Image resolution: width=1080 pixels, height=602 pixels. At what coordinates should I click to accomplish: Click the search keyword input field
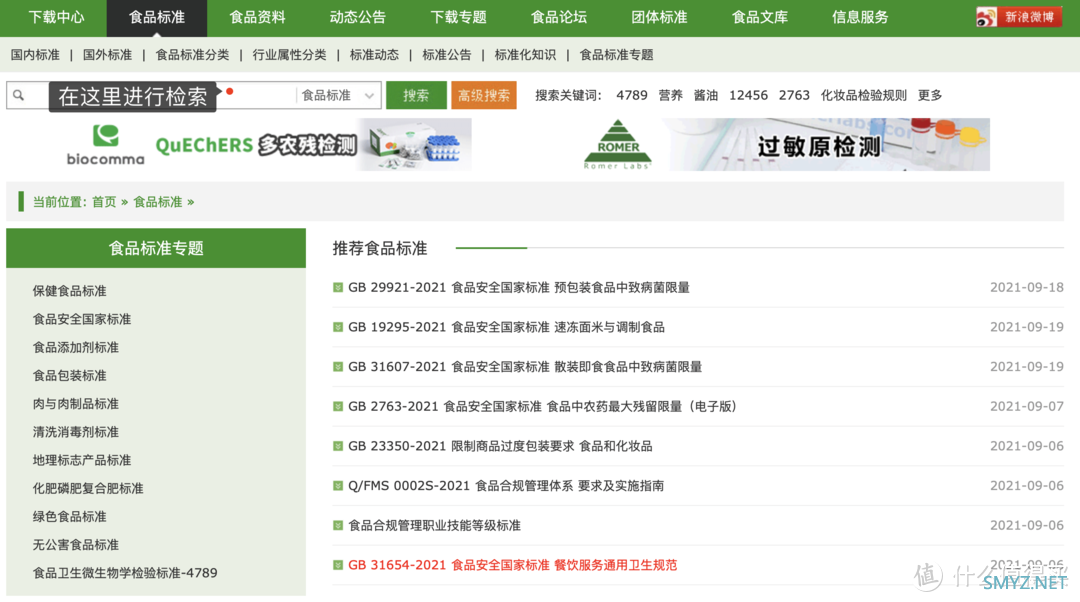click(152, 95)
